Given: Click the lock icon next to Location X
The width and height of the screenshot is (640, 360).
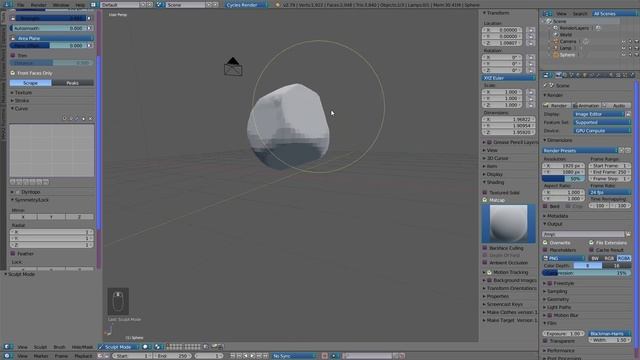Looking at the screenshot, I should pyautogui.click(x=531, y=30).
